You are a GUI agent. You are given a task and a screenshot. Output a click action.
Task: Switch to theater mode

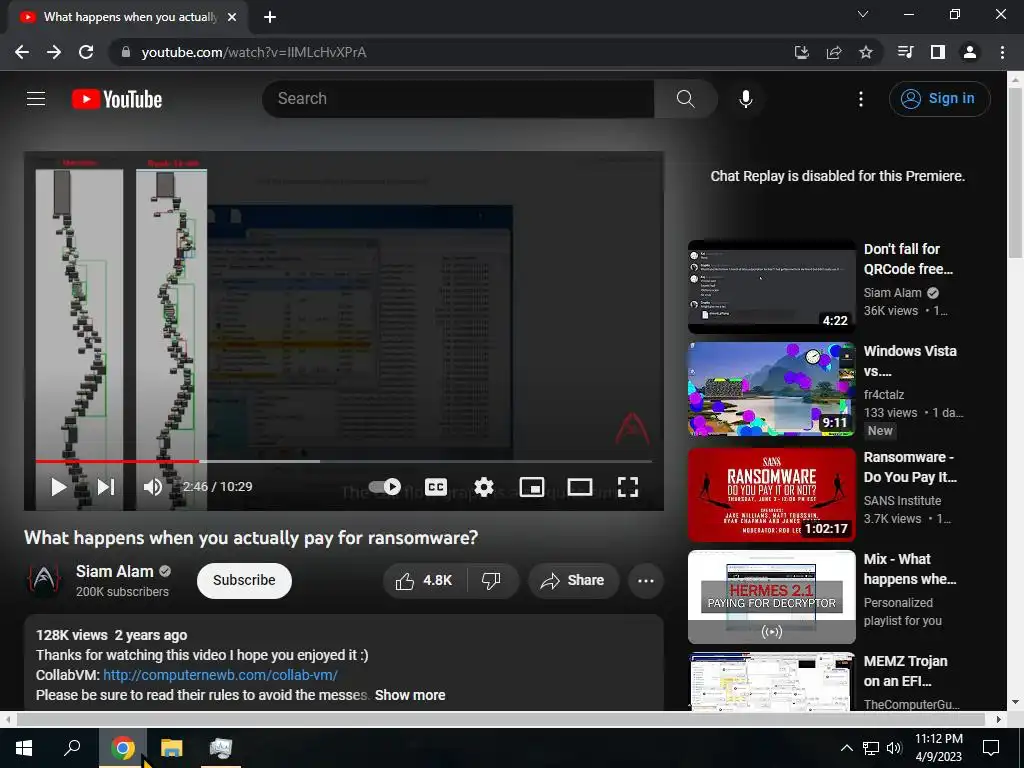tap(580, 487)
